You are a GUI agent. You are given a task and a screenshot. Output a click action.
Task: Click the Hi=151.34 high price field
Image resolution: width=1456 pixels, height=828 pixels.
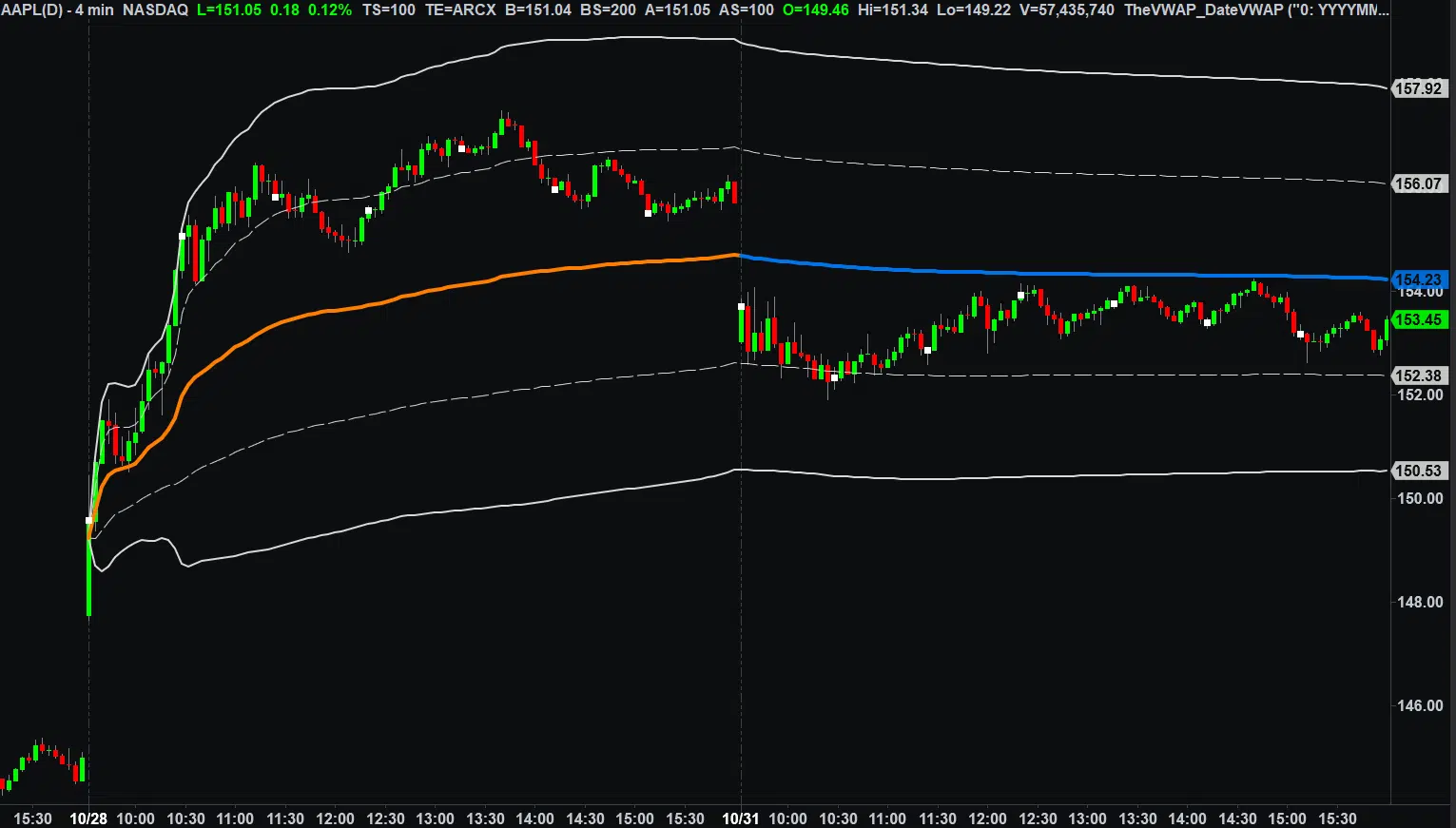click(x=893, y=10)
